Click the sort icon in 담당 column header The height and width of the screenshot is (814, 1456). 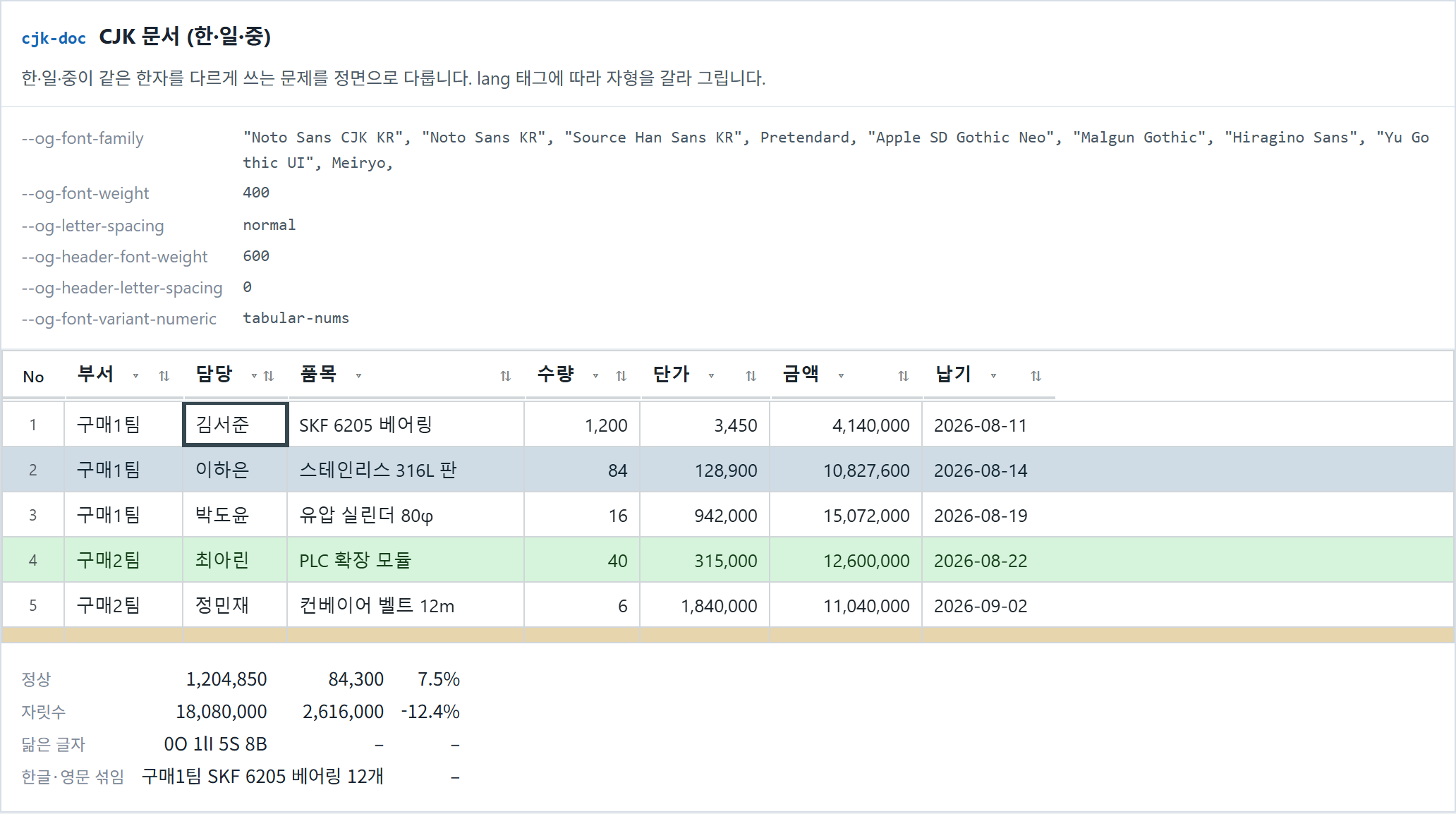pos(268,376)
